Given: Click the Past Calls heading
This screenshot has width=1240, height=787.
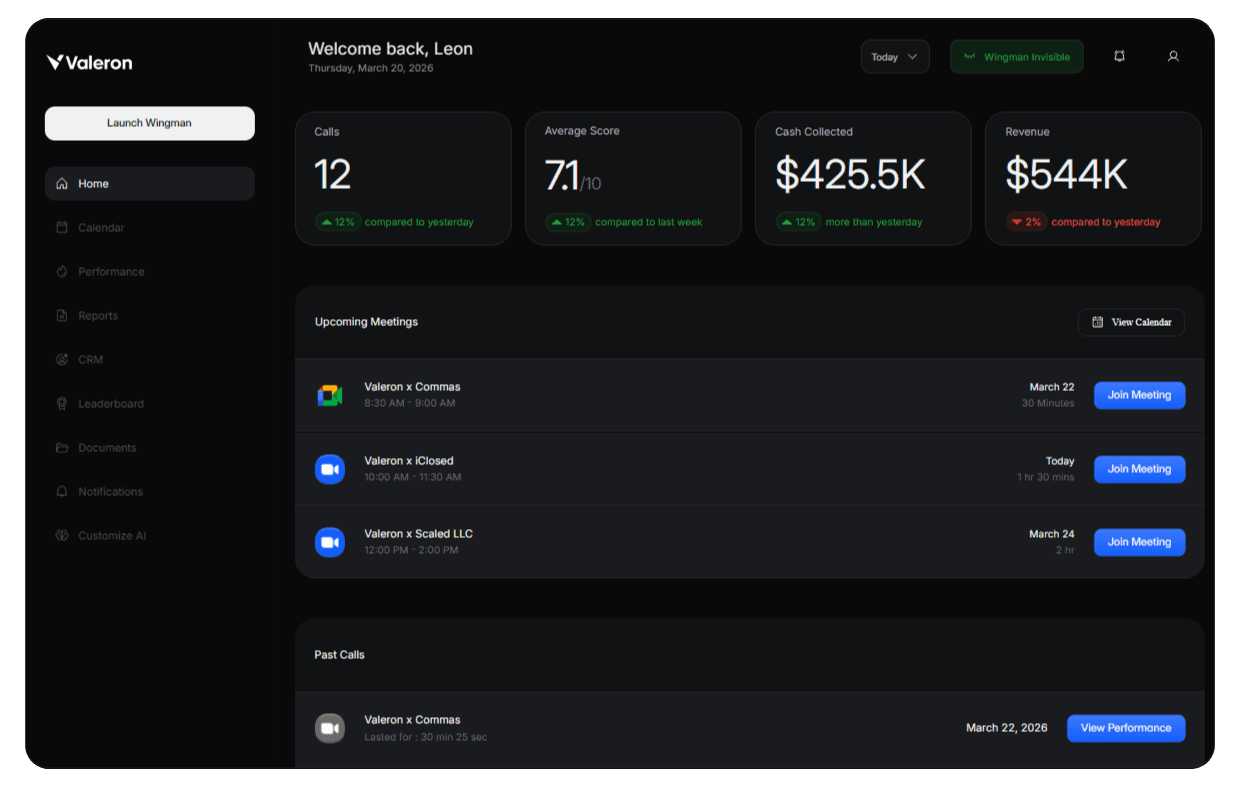Looking at the screenshot, I should [x=339, y=655].
